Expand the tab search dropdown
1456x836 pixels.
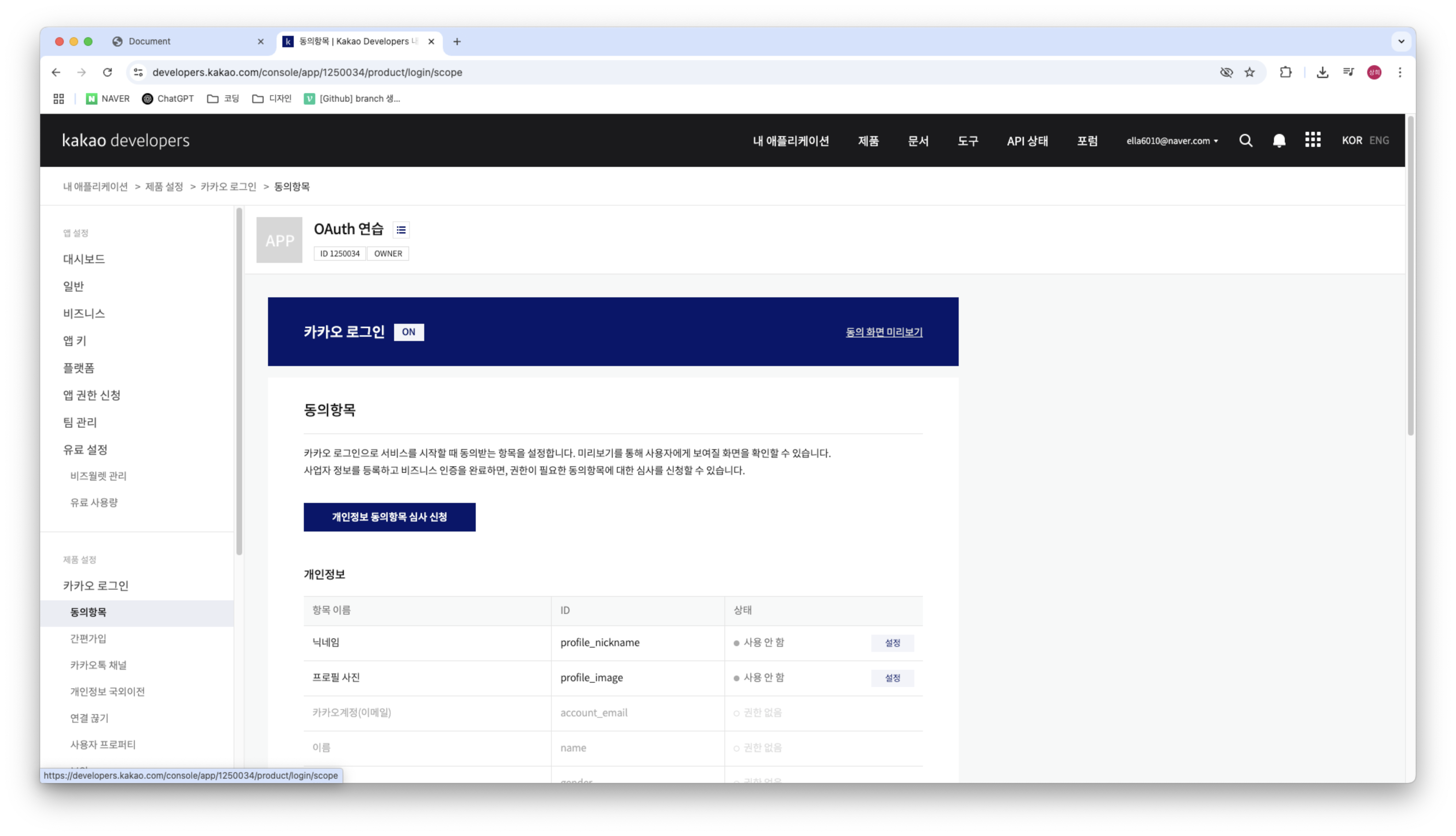click(x=1402, y=41)
